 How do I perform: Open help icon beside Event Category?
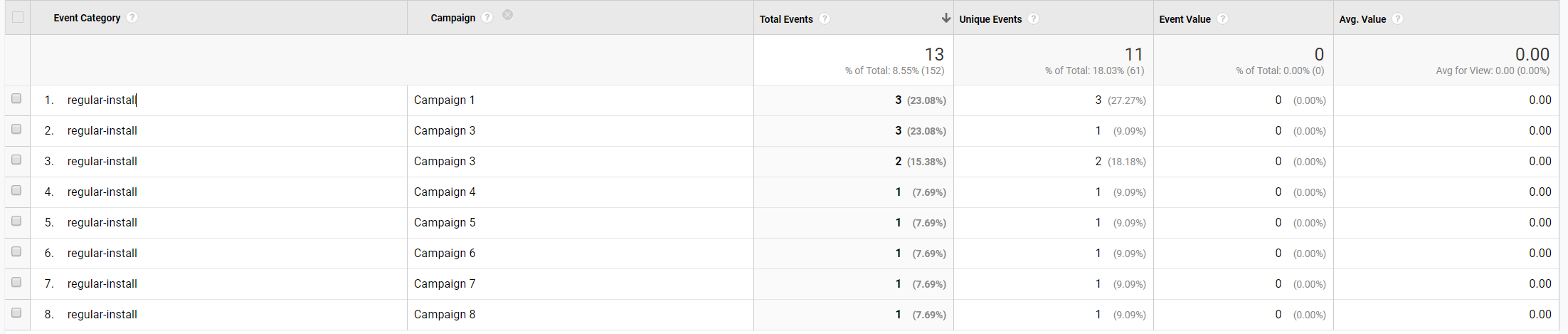click(x=132, y=18)
